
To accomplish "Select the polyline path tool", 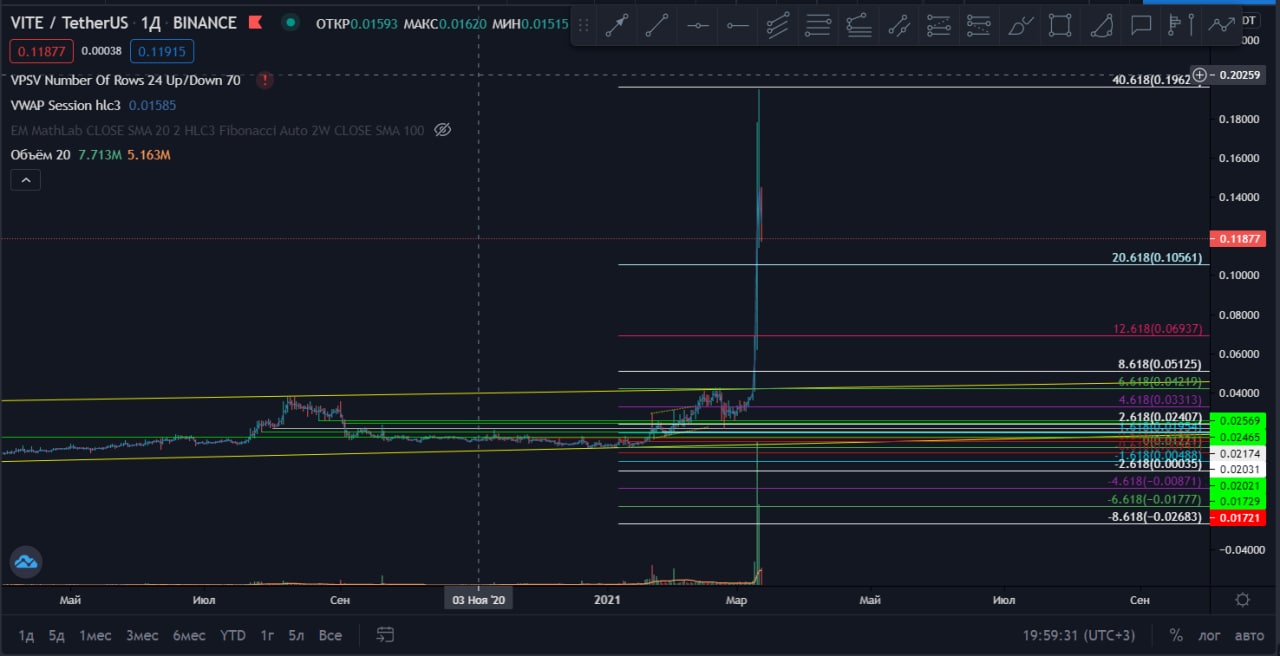I will tap(1221, 27).
